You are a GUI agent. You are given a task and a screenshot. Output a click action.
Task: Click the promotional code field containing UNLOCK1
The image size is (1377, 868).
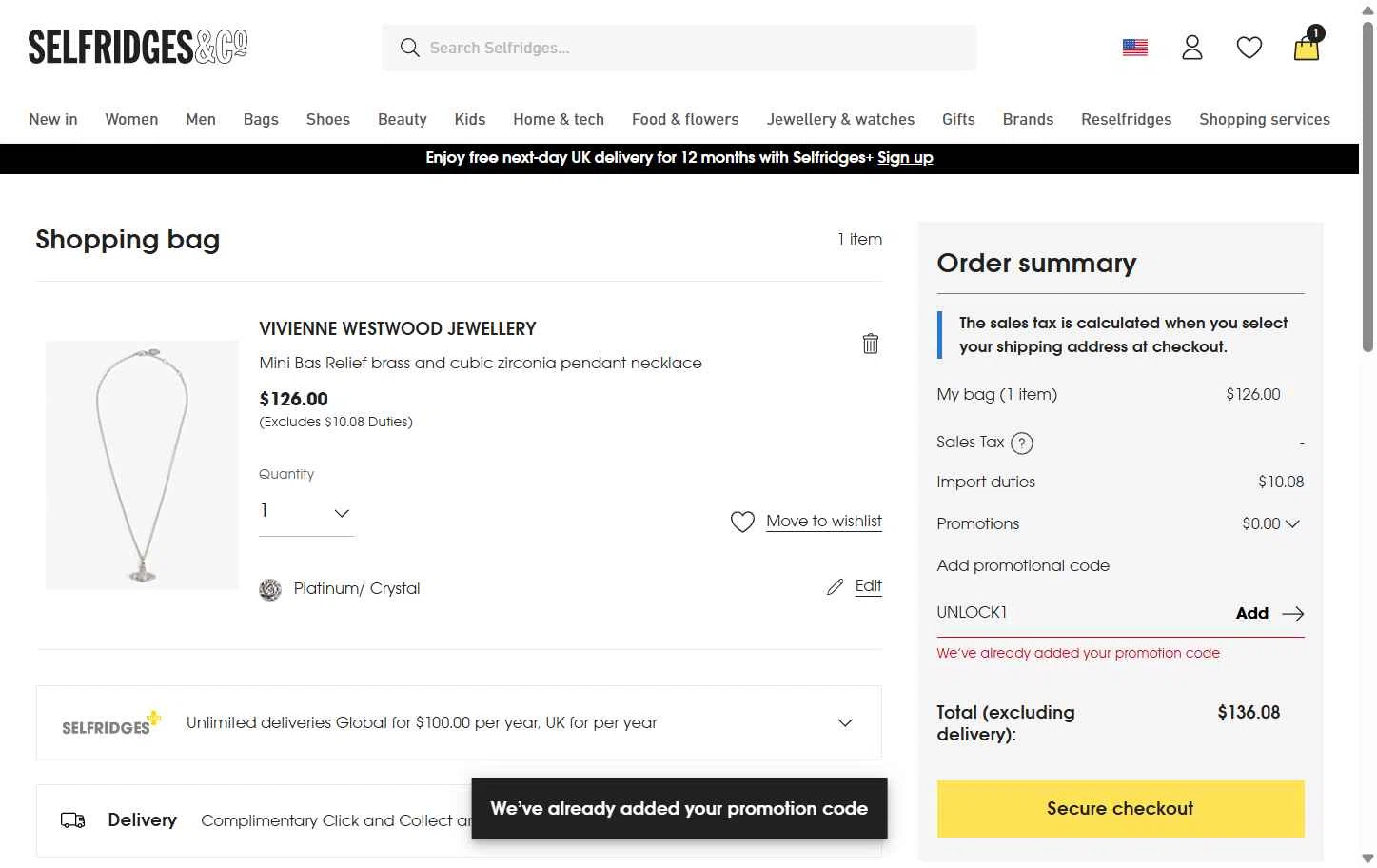click(x=1080, y=613)
